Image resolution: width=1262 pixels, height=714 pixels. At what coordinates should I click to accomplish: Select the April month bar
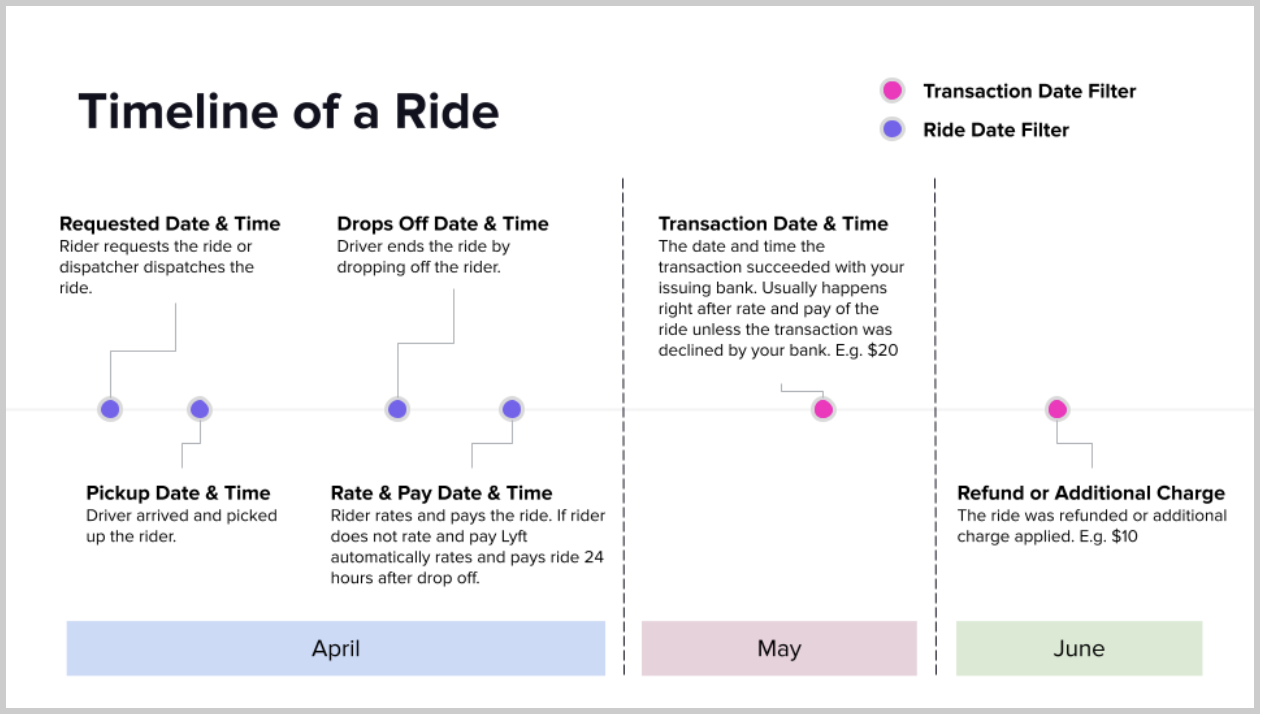point(336,648)
